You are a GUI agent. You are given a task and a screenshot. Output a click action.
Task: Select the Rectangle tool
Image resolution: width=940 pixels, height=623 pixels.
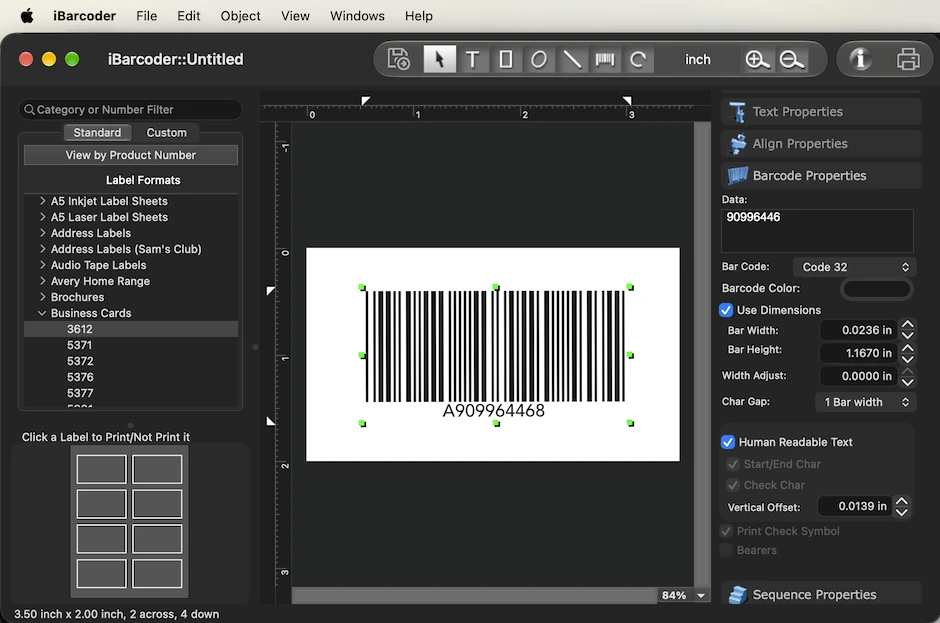pyautogui.click(x=506, y=59)
